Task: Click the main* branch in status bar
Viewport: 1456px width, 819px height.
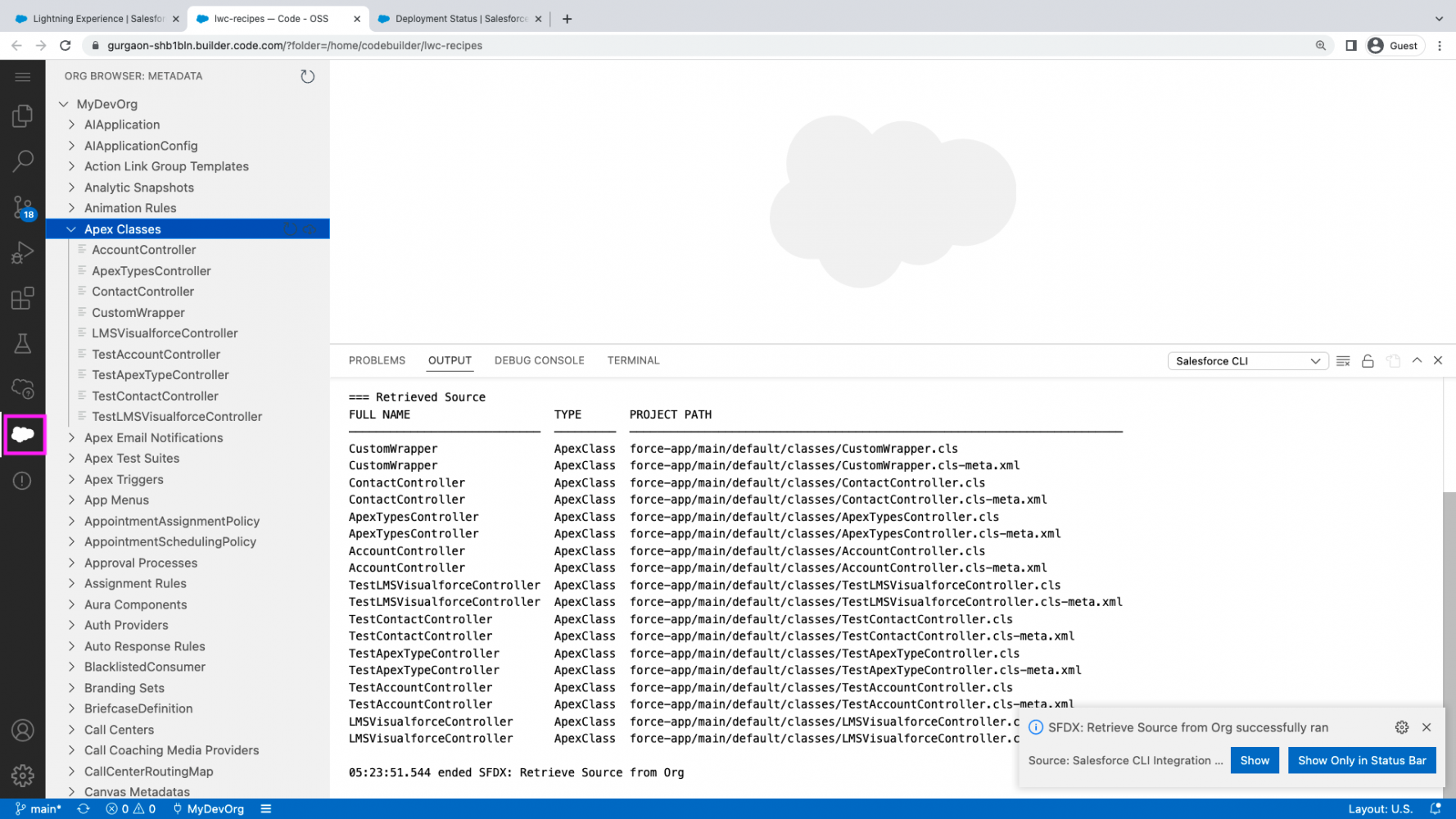Action: [x=38, y=808]
